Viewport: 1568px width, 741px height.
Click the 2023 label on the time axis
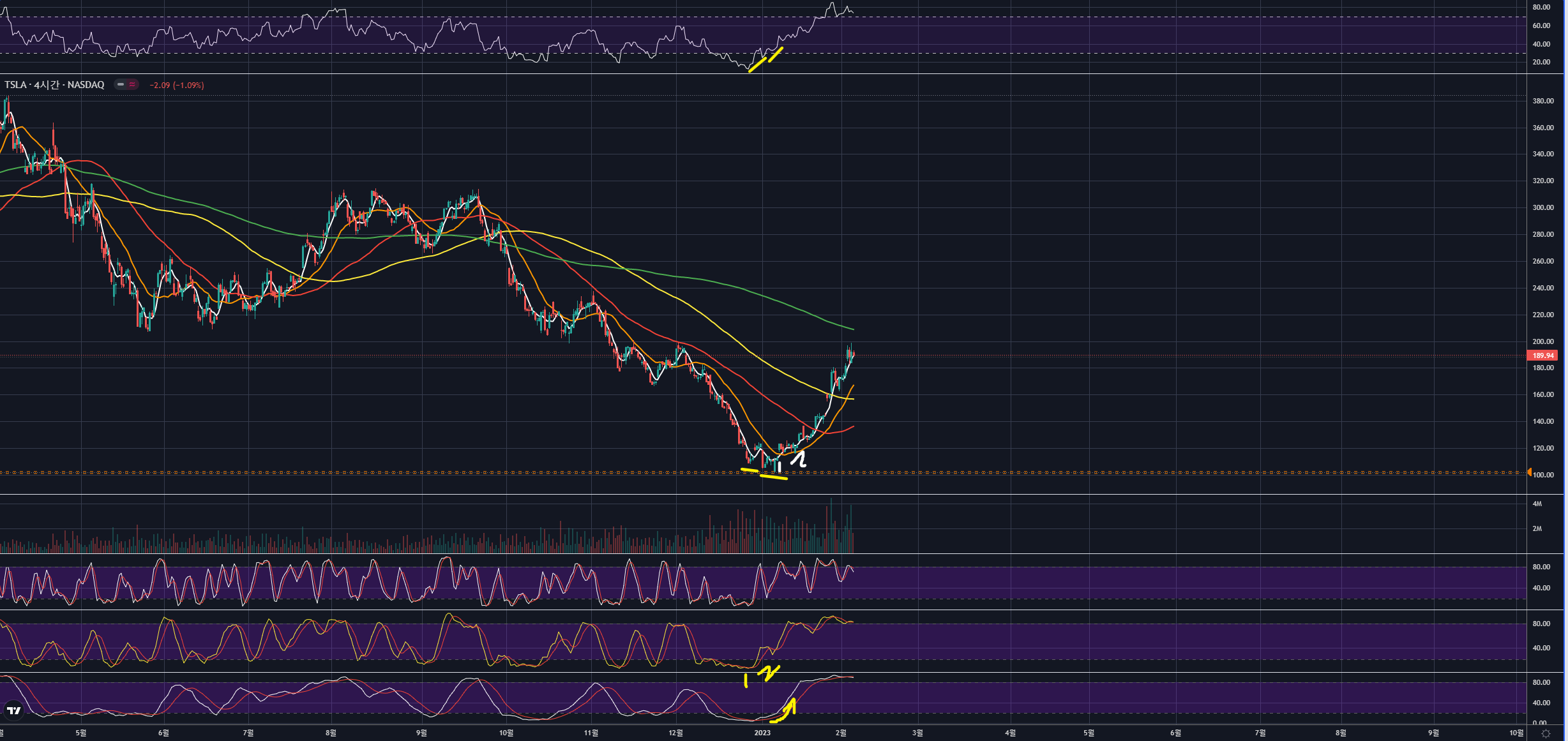coord(762,733)
